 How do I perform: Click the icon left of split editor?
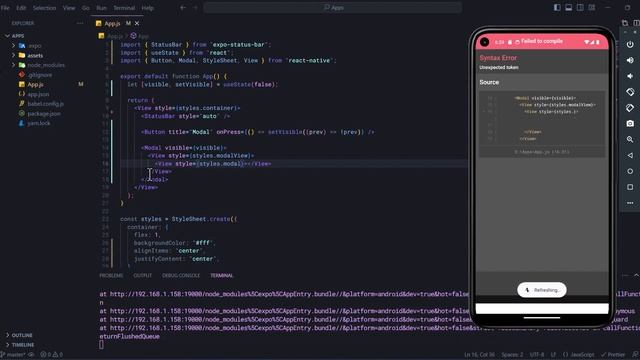point(625,23)
